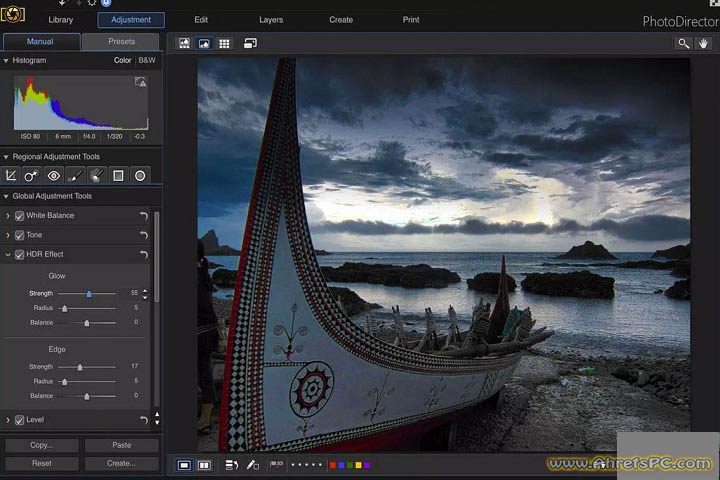Select the Red-Eye Removal tool
Viewport: 720px width, 480px height.
[x=54, y=175]
